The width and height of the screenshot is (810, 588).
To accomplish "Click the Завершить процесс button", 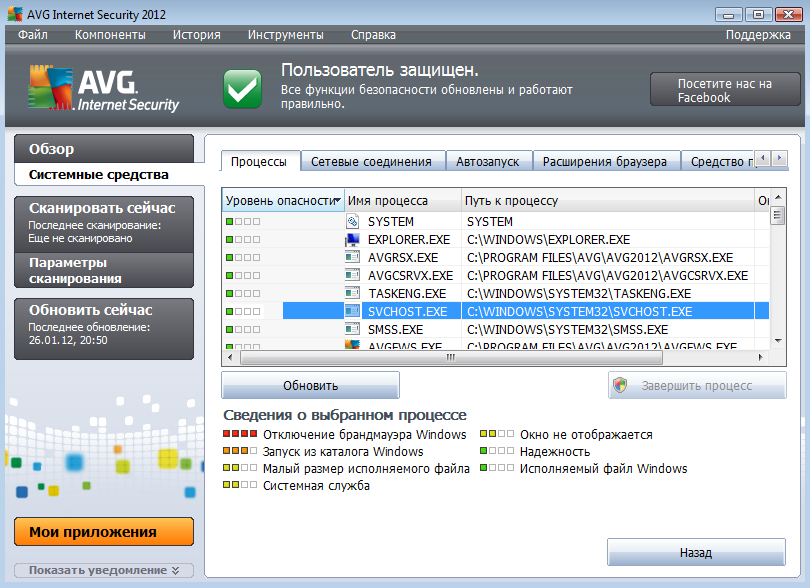I will (697, 385).
